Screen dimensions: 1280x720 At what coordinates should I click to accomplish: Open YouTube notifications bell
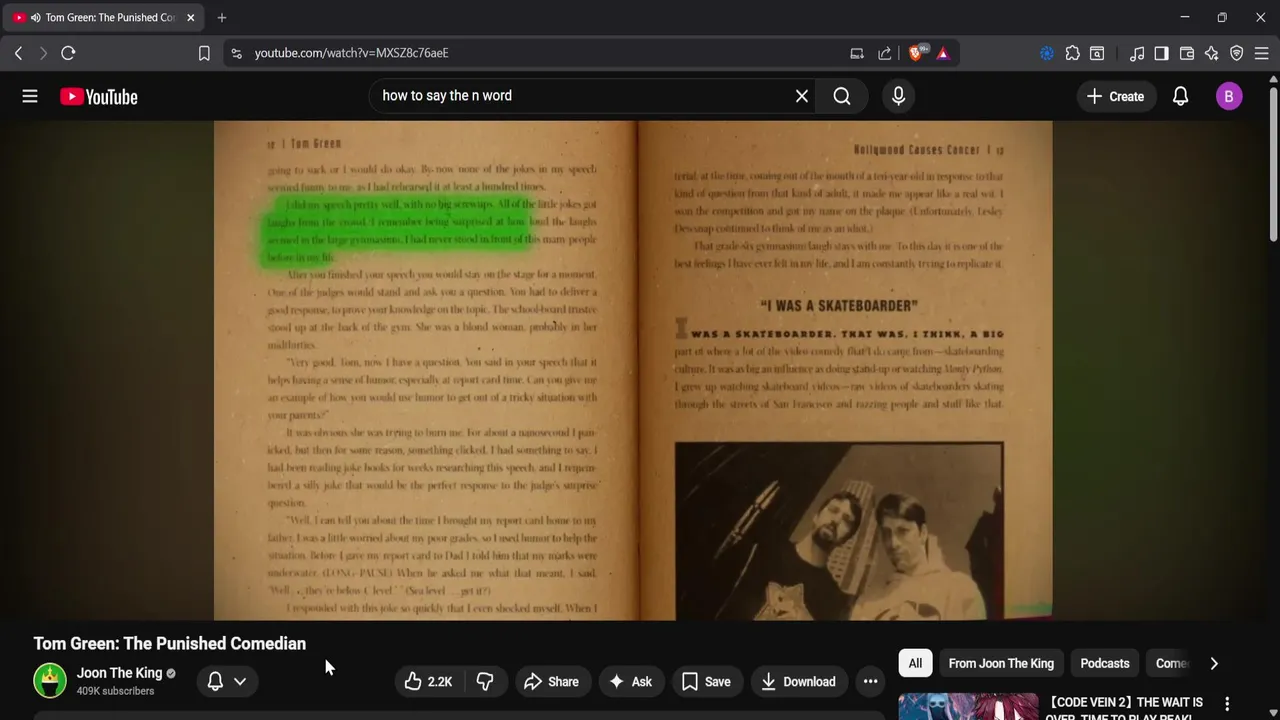click(x=1180, y=96)
